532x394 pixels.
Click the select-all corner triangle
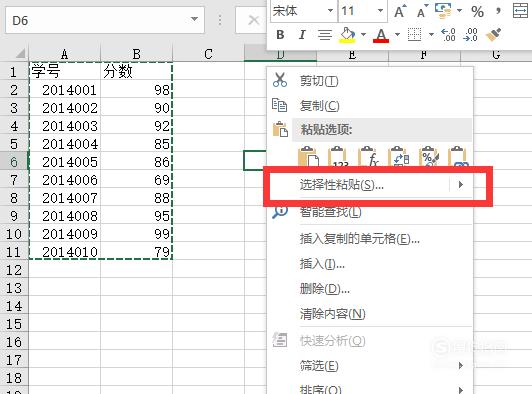(20, 53)
